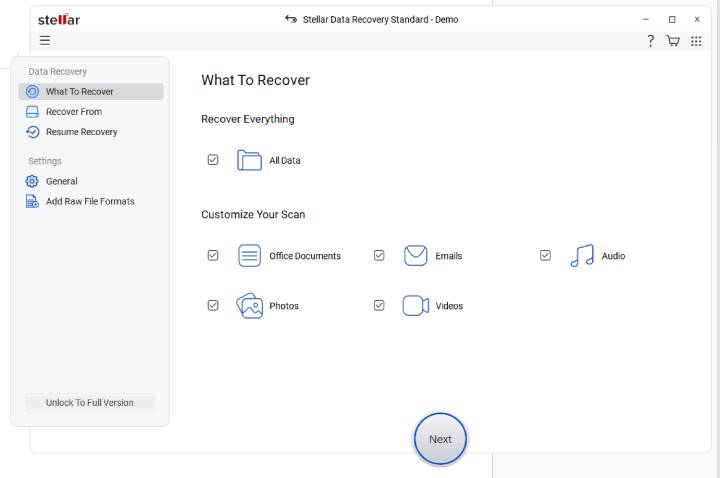This screenshot has height=478, width=720.
Task: Click the General settings gear icon
Action: pos(32,181)
